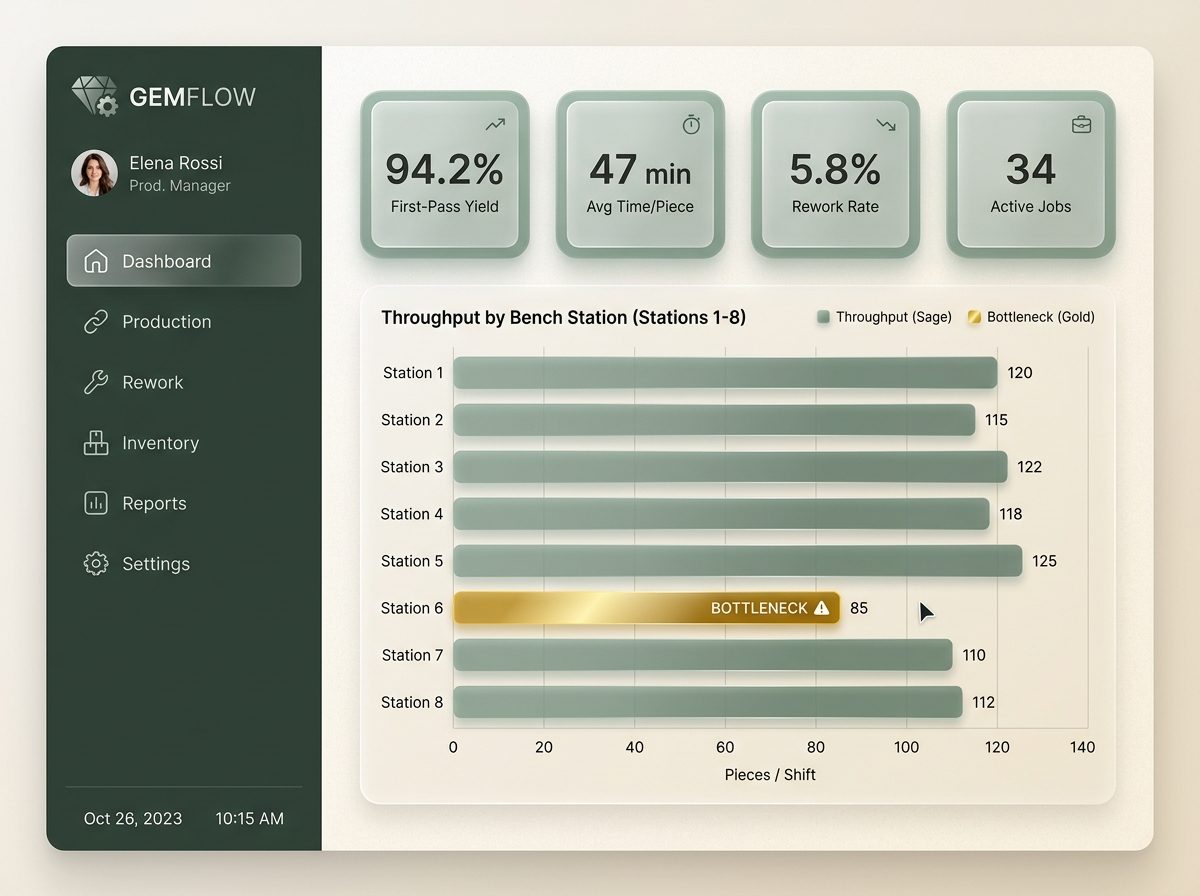This screenshot has width=1200, height=896.
Task: Click the Reports bar chart icon
Action: pos(96,503)
